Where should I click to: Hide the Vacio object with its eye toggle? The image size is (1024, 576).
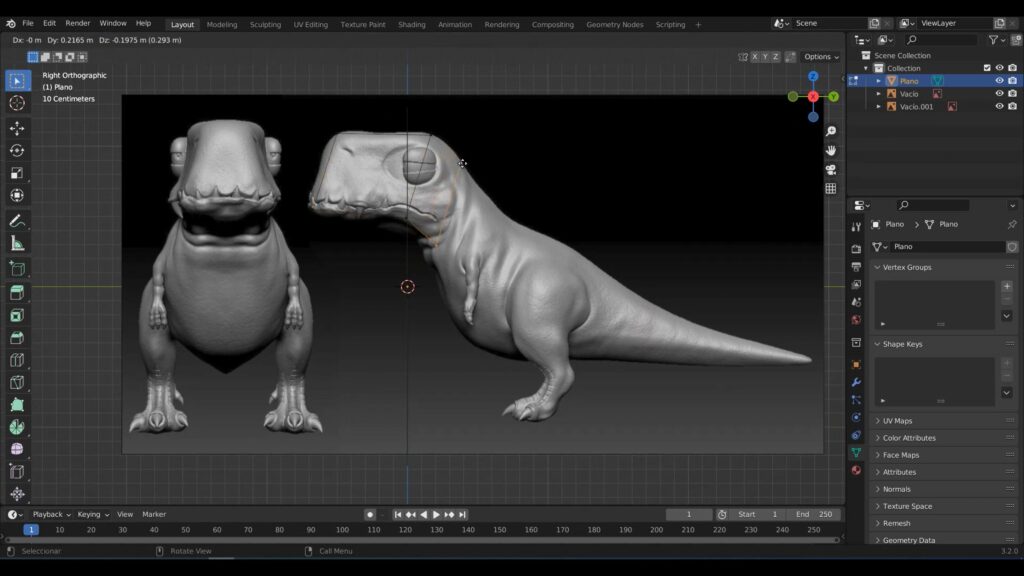tap(1000, 94)
